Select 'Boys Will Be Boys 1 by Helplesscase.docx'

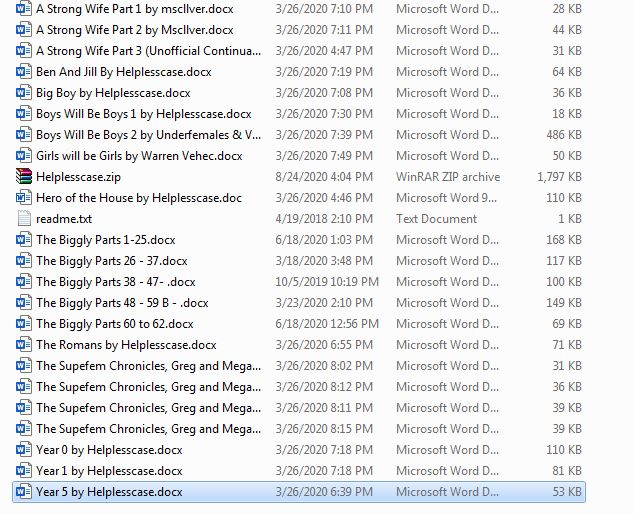[x=143, y=114]
